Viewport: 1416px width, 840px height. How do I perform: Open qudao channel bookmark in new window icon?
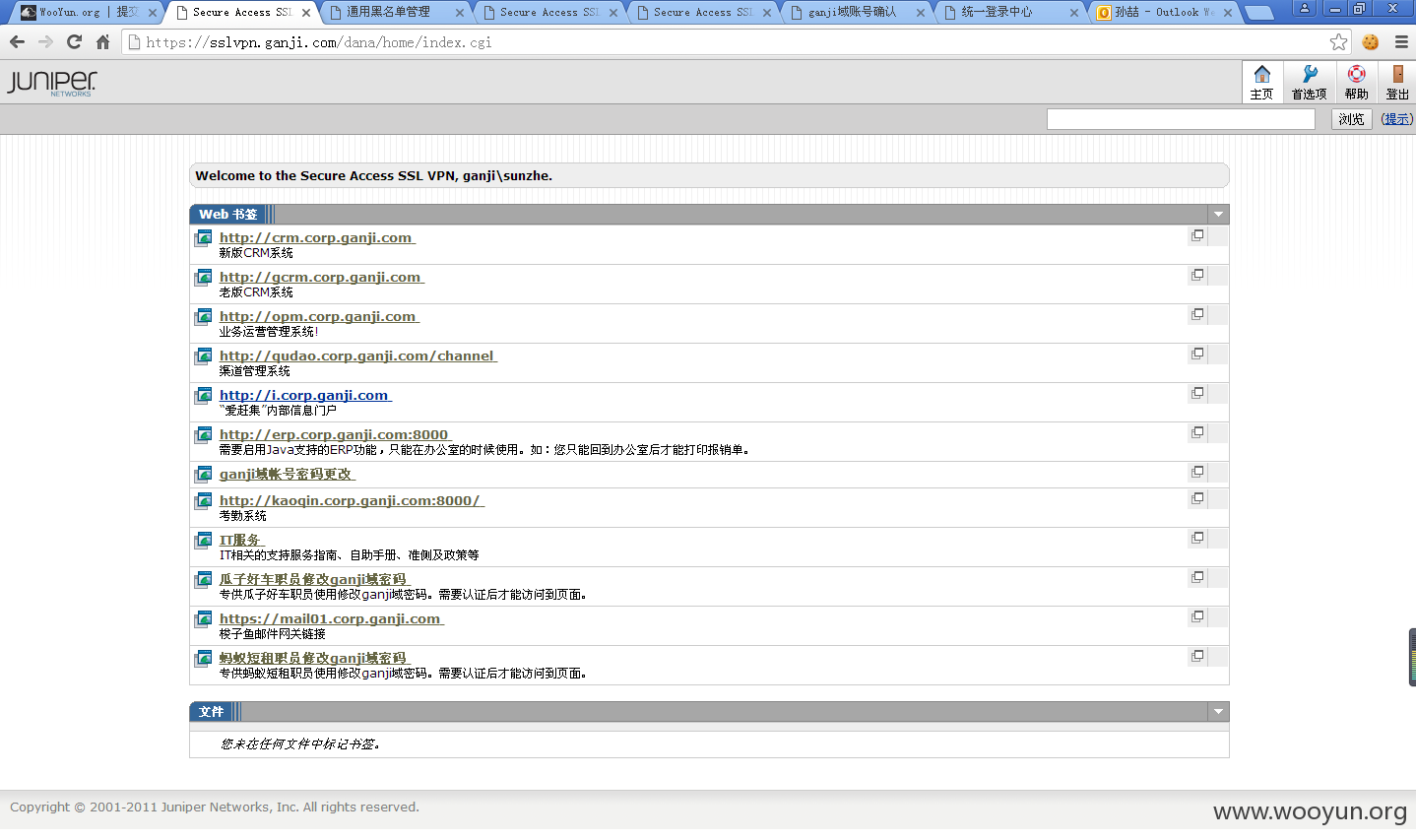[x=1197, y=354]
